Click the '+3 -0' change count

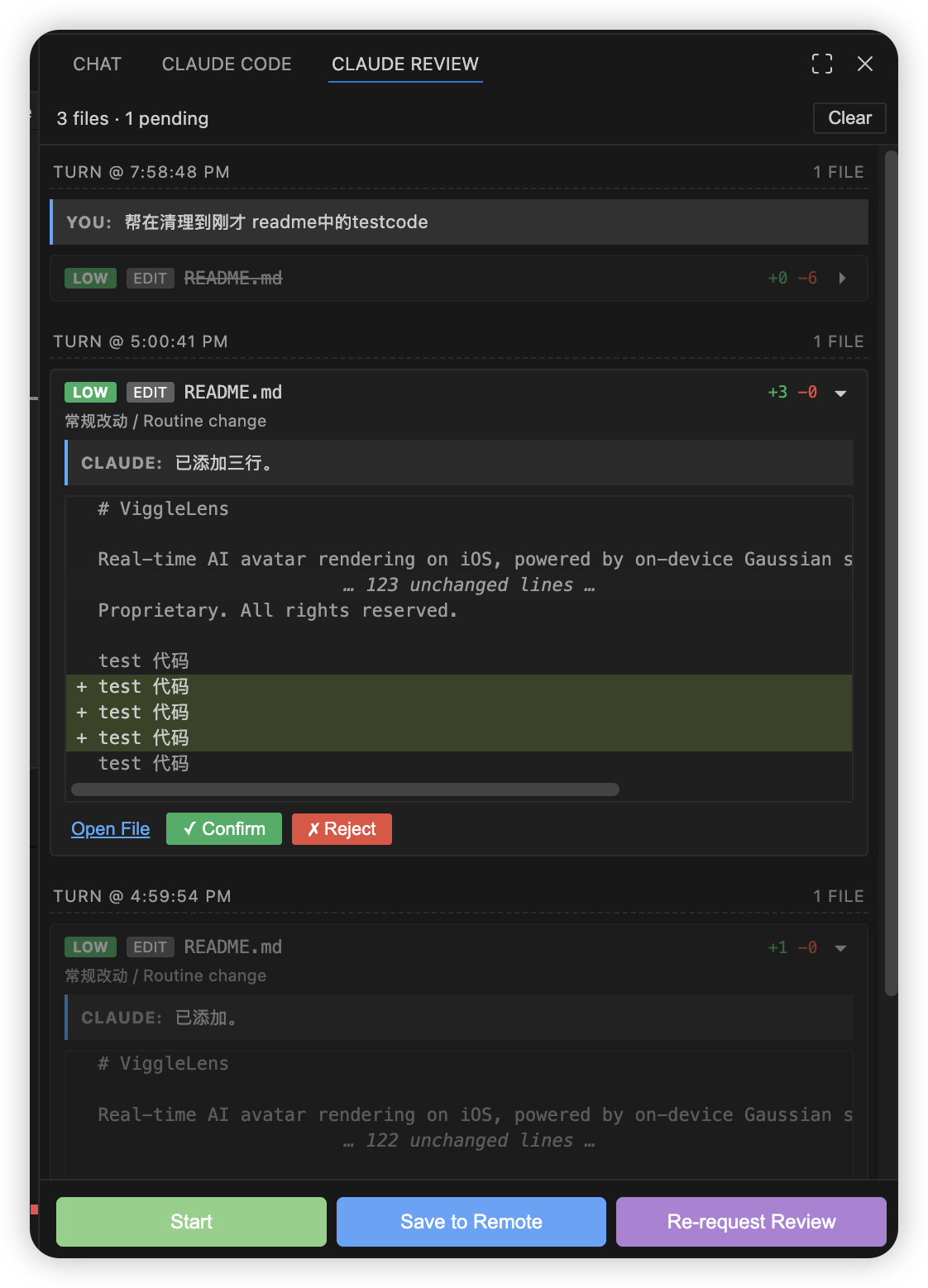pos(792,392)
